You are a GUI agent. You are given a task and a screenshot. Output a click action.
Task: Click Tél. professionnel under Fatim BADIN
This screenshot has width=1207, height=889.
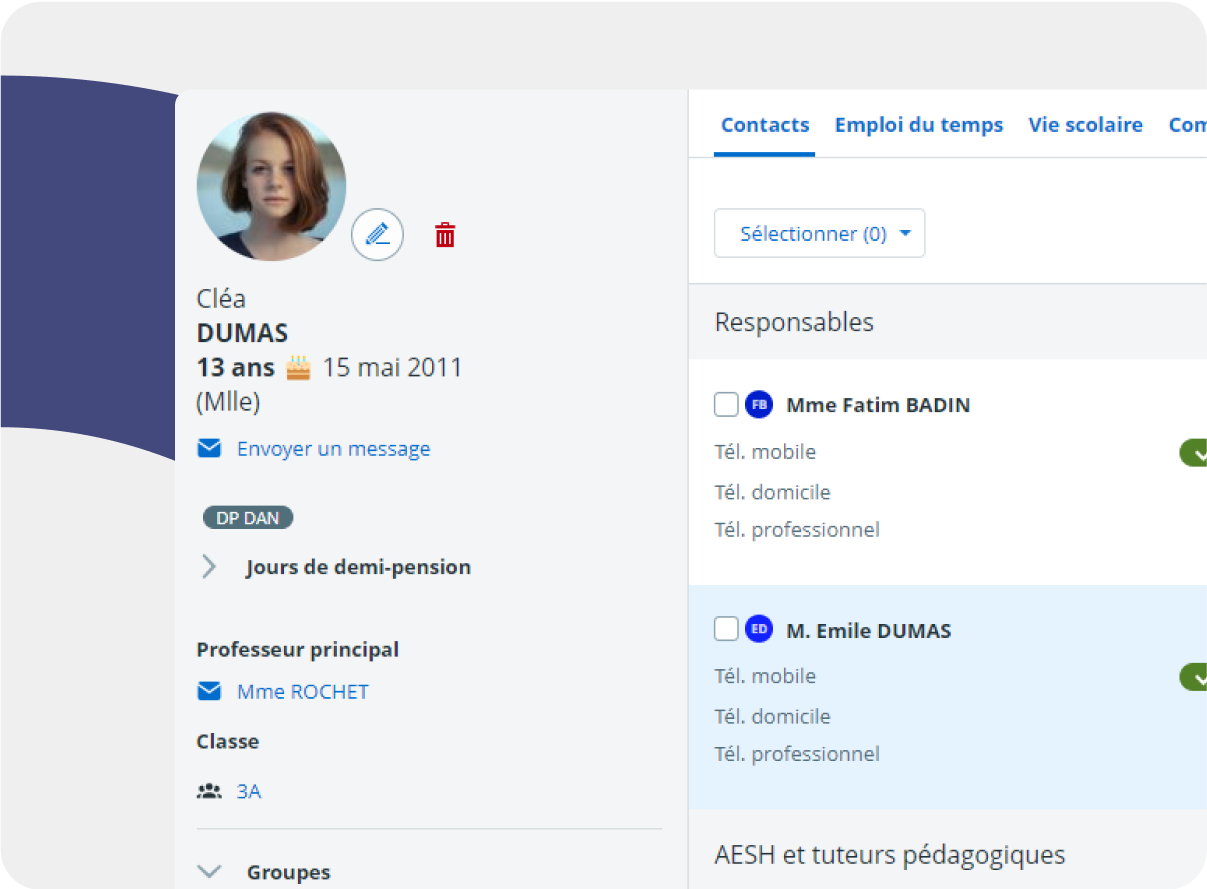click(x=797, y=530)
